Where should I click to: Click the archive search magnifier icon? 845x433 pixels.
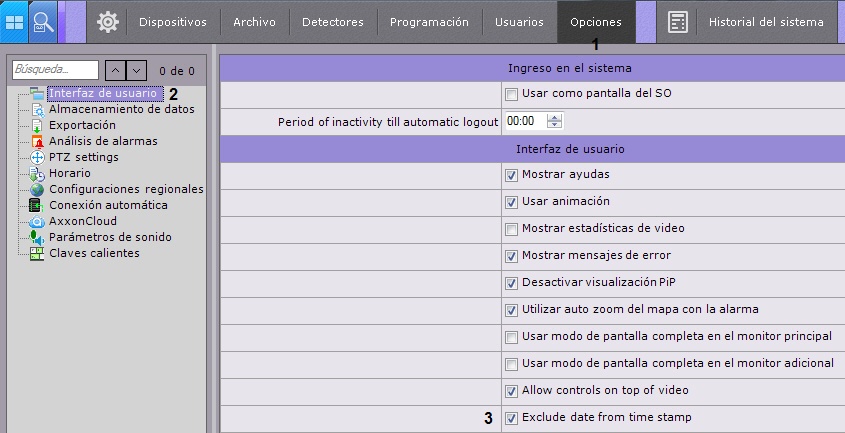(x=43, y=21)
